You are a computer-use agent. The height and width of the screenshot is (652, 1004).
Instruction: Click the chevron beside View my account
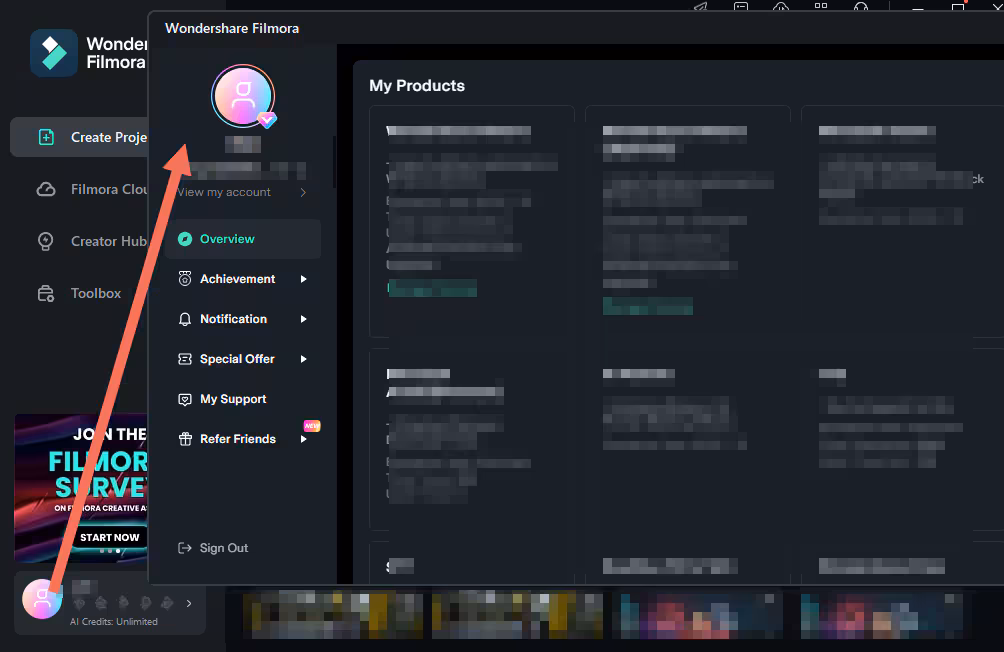[x=303, y=192]
